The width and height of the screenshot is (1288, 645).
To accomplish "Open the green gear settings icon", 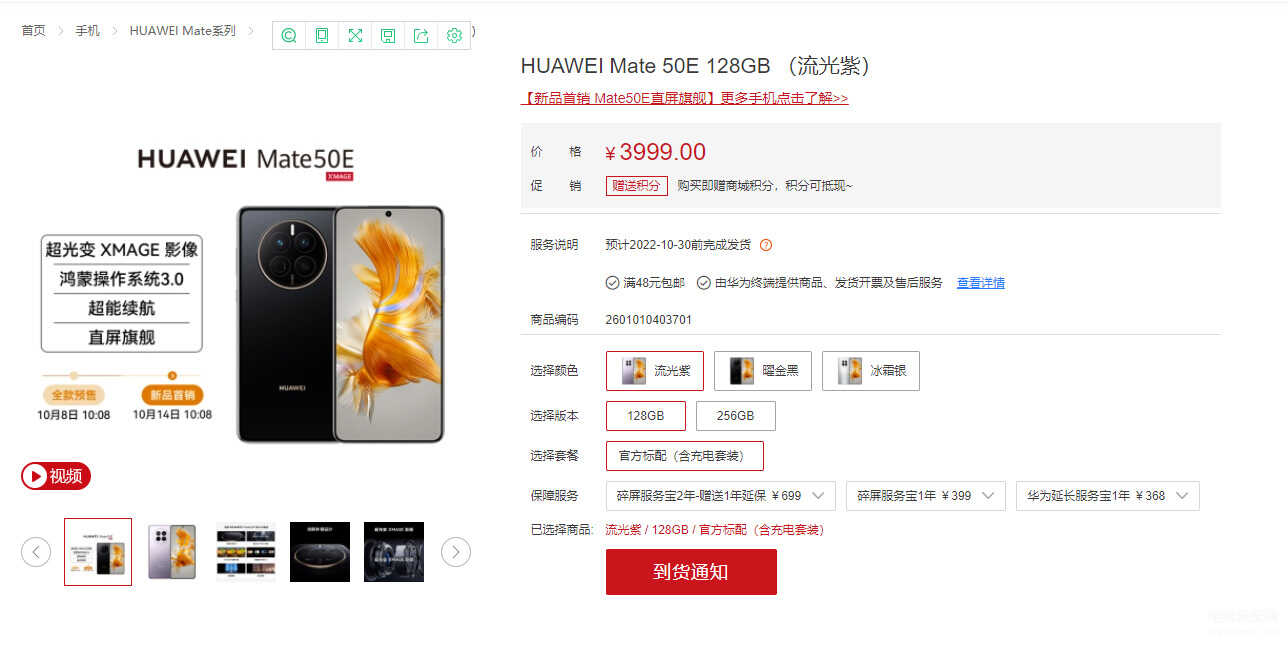I will tap(454, 36).
